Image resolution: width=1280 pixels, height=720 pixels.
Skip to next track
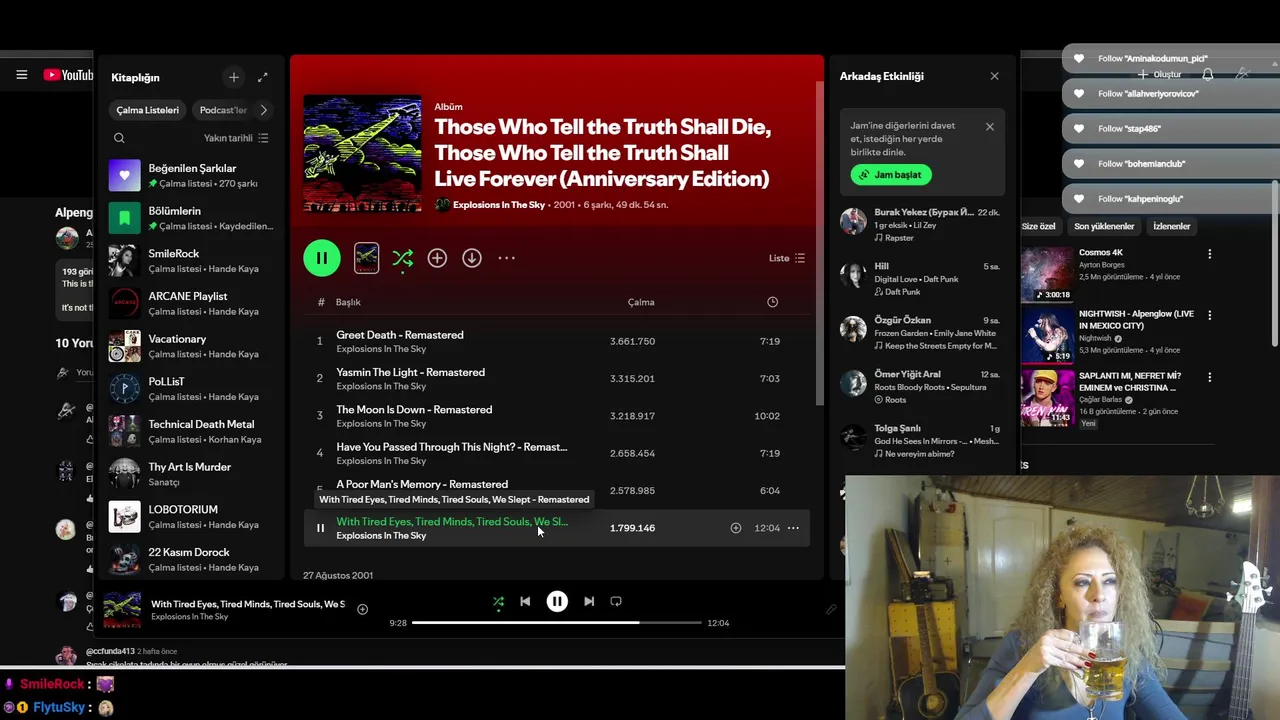click(589, 601)
